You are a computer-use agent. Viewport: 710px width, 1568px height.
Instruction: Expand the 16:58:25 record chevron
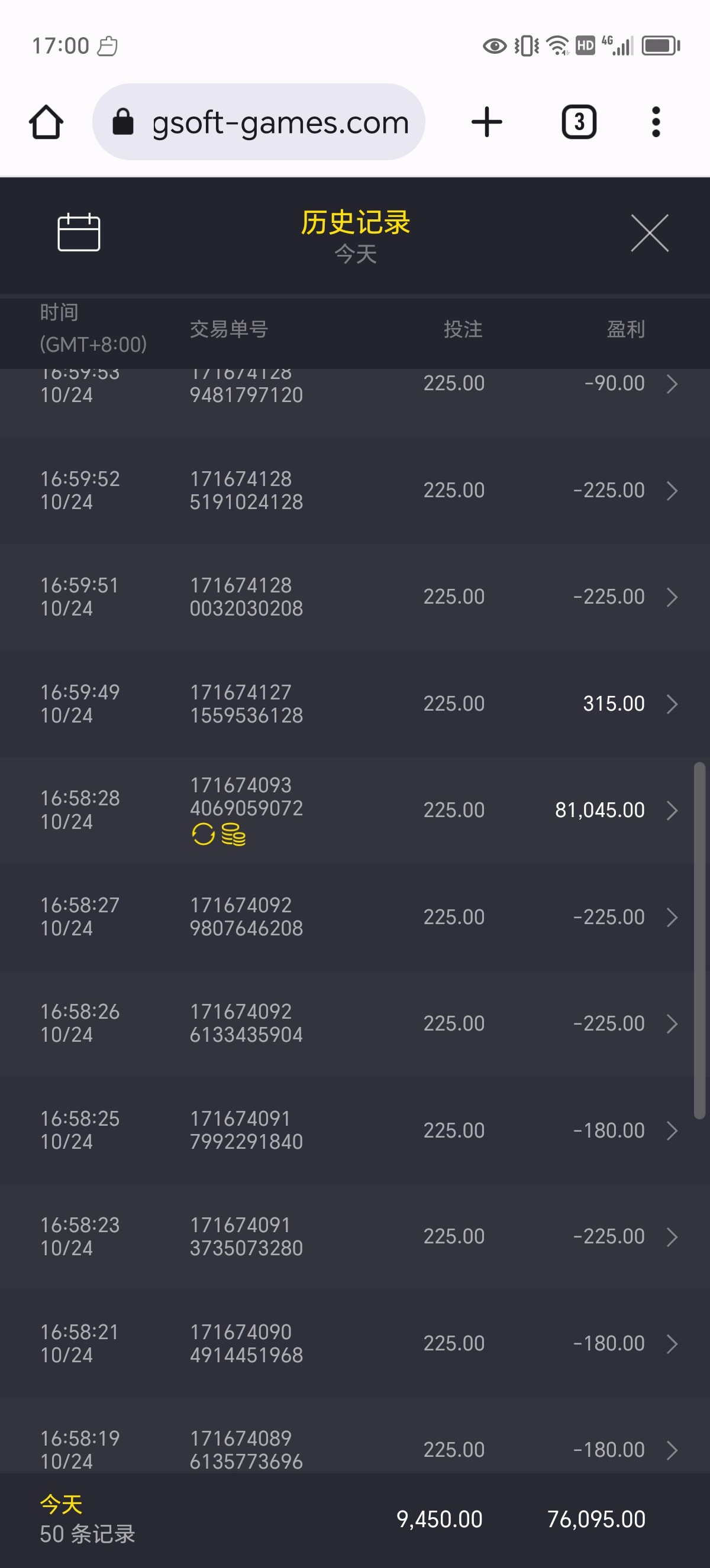(672, 1130)
